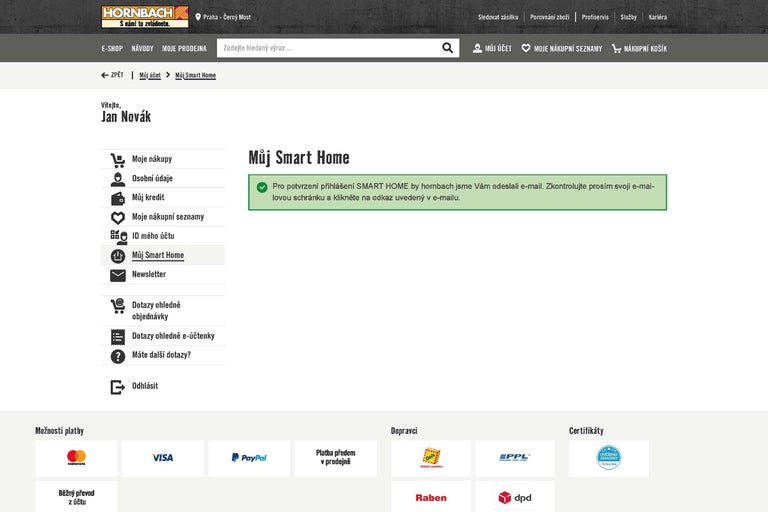The height and width of the screenshot is (512, 768).
Task: Go back using the ZPĚT link
Action: tap(112, 75)
